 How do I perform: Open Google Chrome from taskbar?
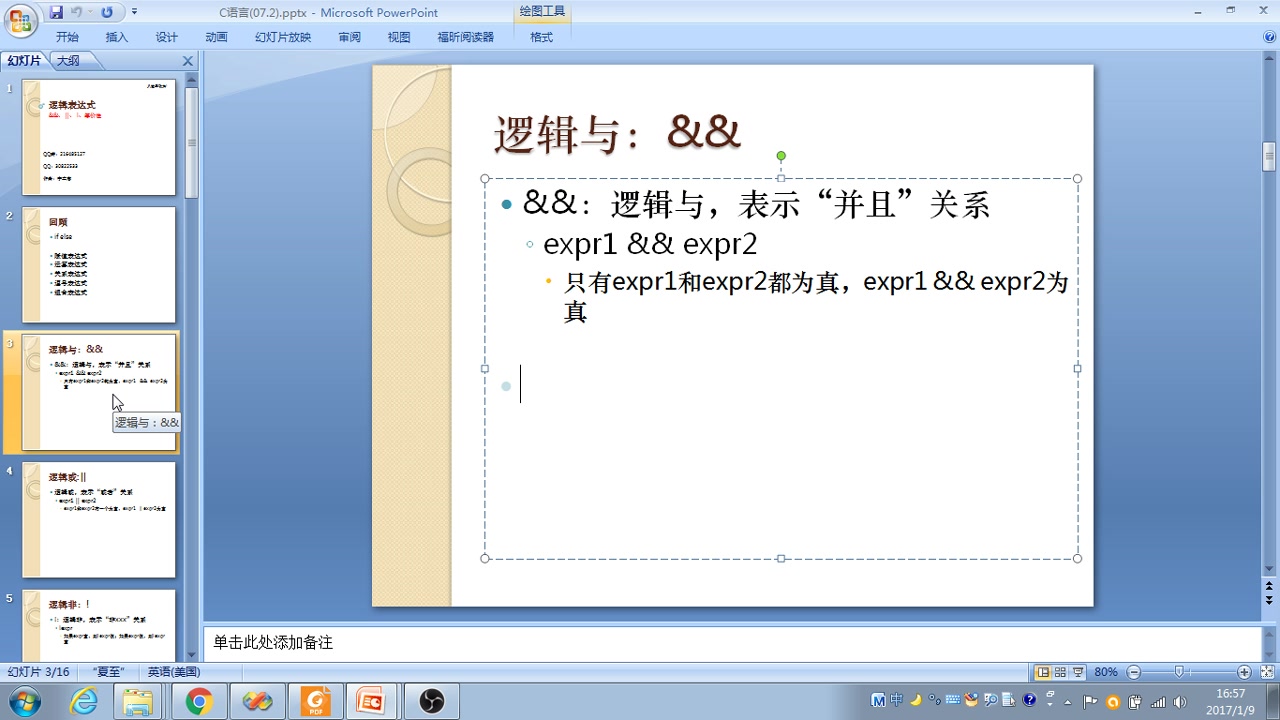click(198, 702)
